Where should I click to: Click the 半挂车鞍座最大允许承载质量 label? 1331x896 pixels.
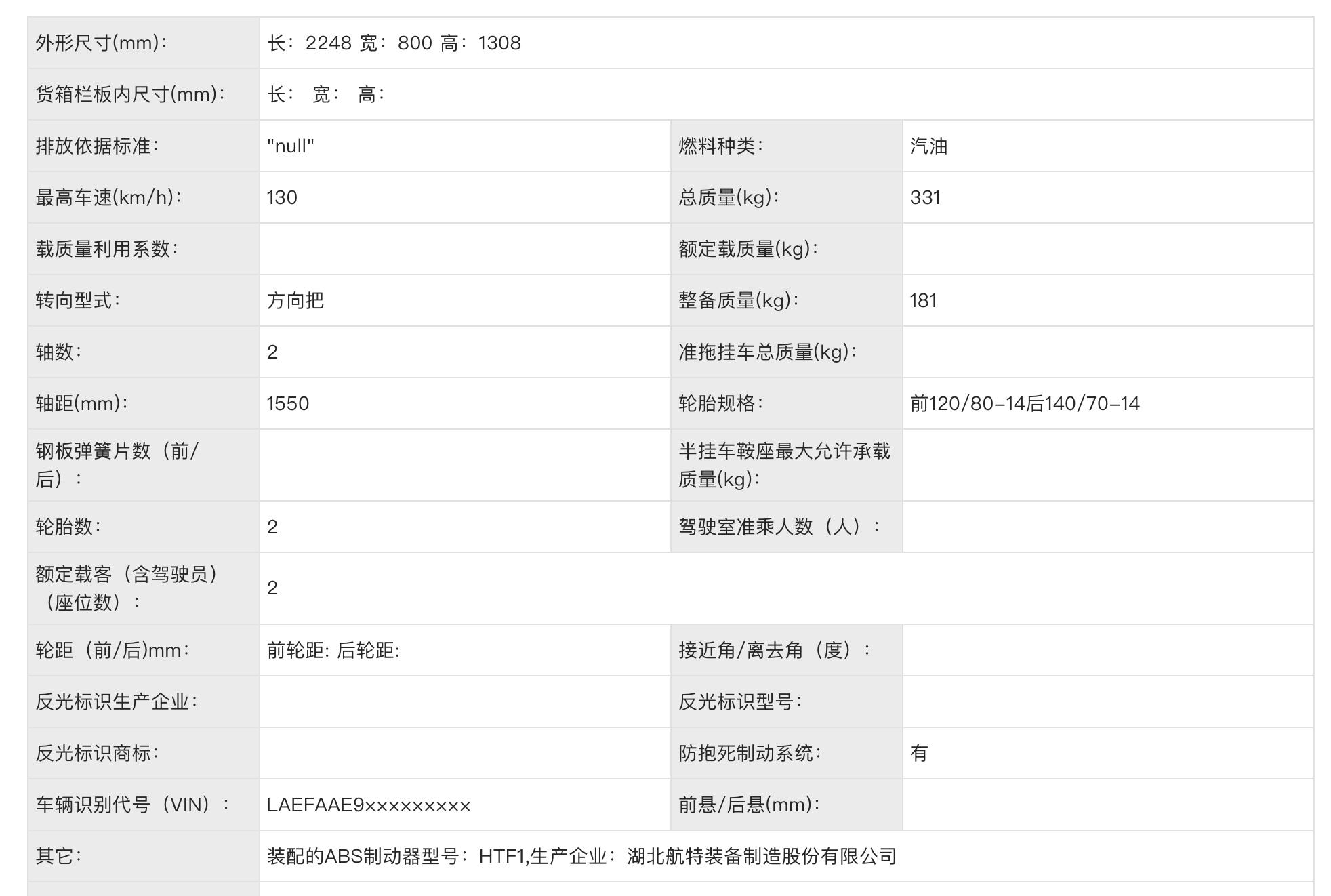tap(784, 465)
